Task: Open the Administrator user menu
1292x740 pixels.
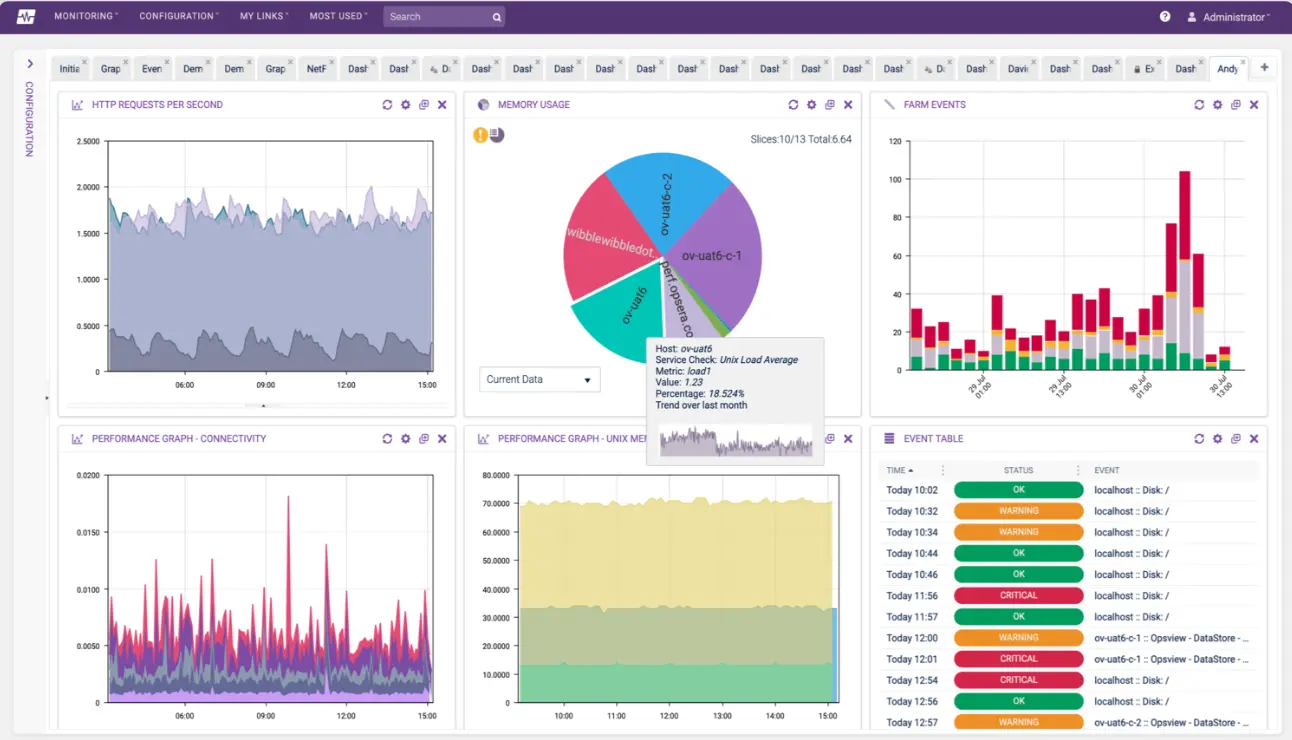Action: tap(1229, 17)
